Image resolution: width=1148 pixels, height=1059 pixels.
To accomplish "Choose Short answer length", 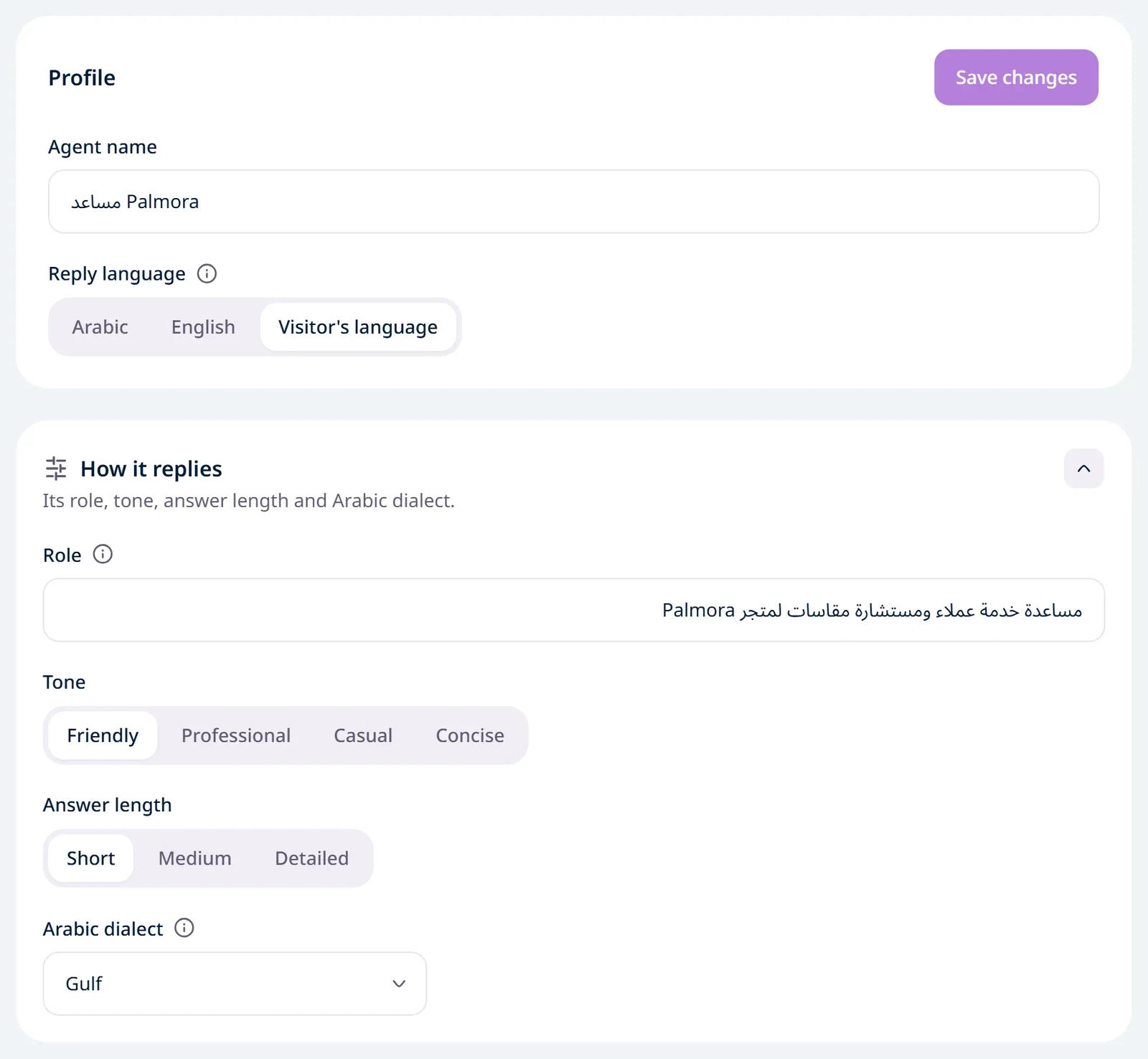I will 91,858.
